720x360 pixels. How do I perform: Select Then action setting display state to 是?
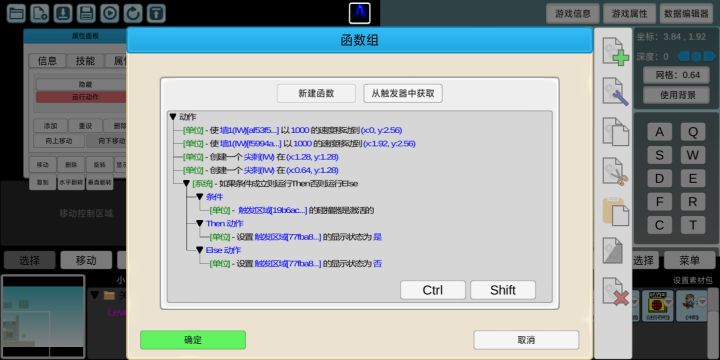[x=296, y=237]
